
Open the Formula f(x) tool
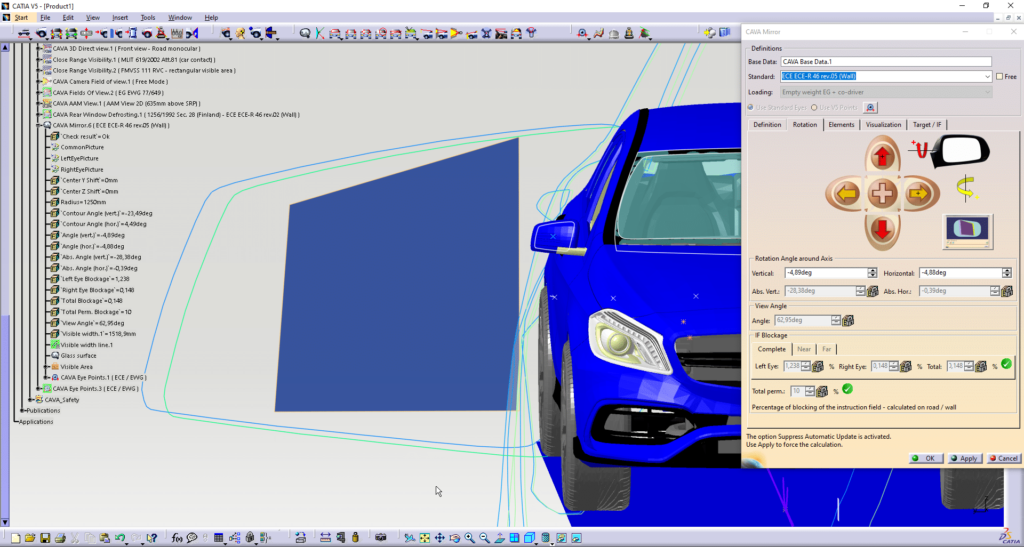coord(177,539)
